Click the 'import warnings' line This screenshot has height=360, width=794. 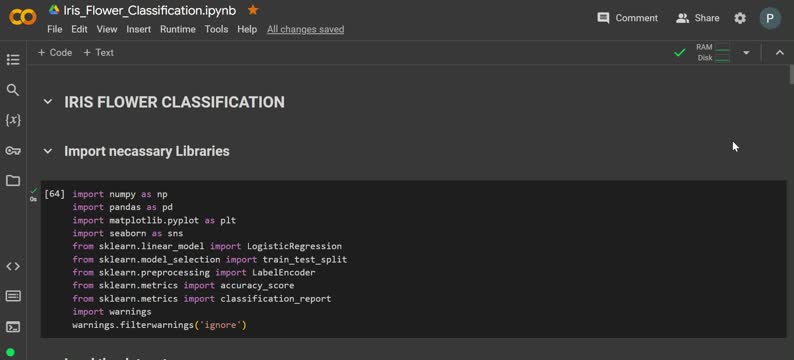point(112,312)
